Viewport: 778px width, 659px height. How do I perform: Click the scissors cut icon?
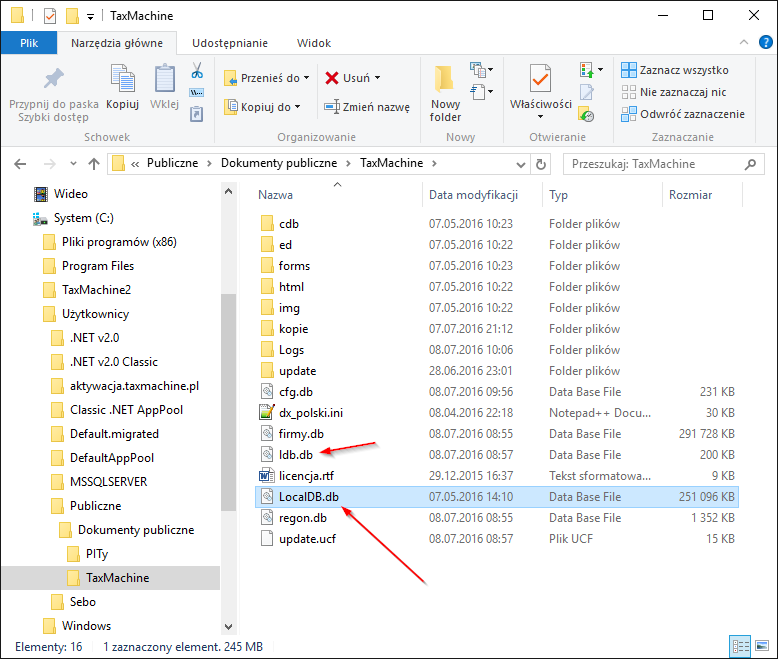(197, 71)
